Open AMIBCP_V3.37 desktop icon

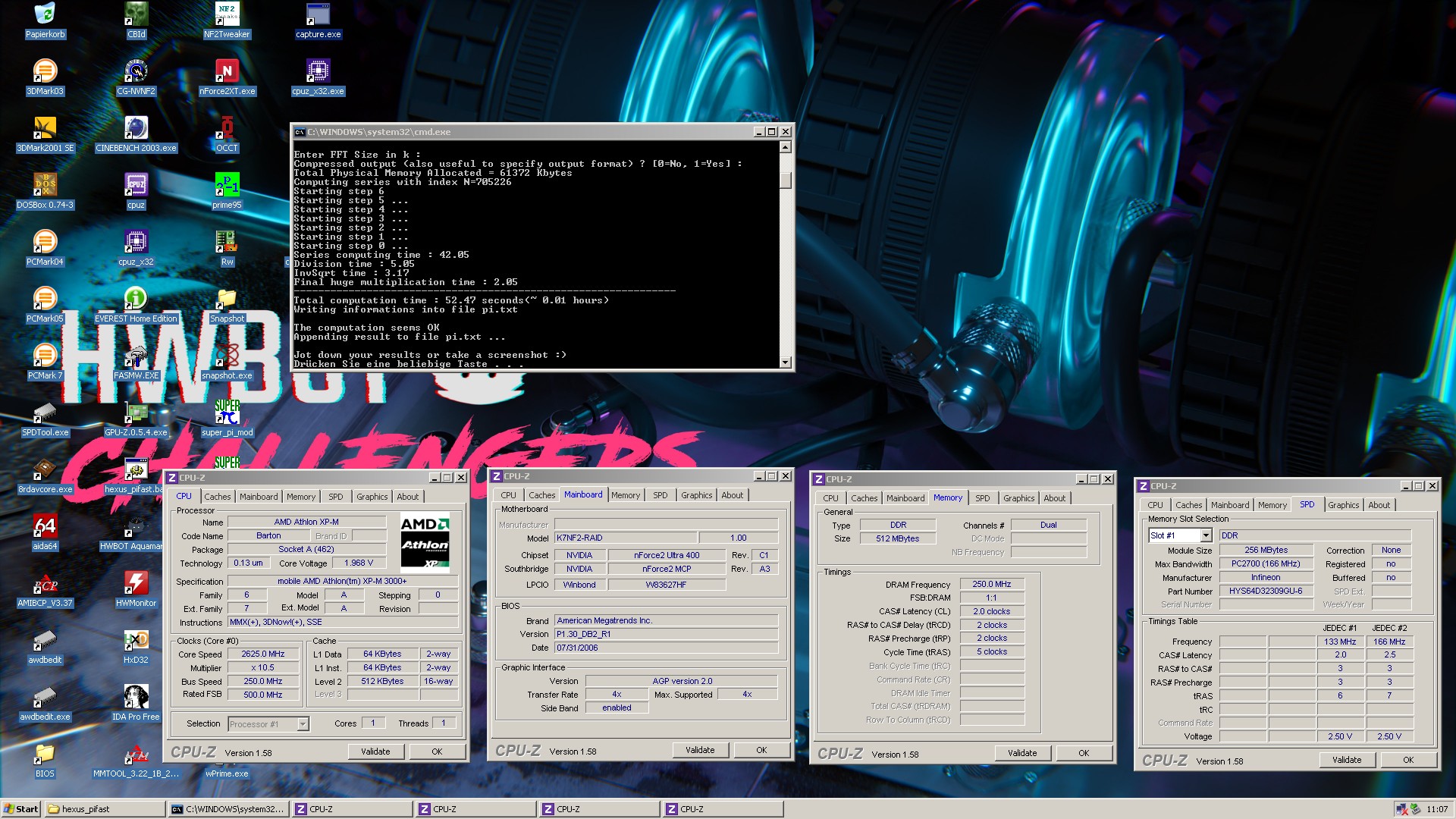click(x=45, y=589)
